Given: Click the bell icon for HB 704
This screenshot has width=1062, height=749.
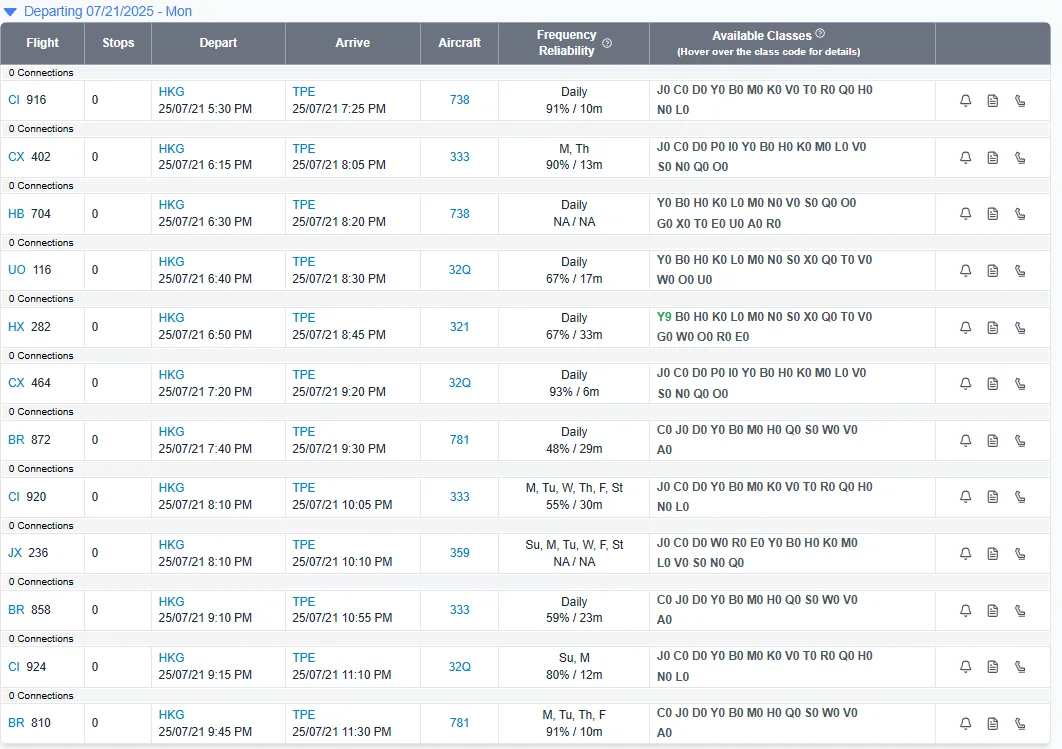Looking at the screenshot, I should (966, 214).
